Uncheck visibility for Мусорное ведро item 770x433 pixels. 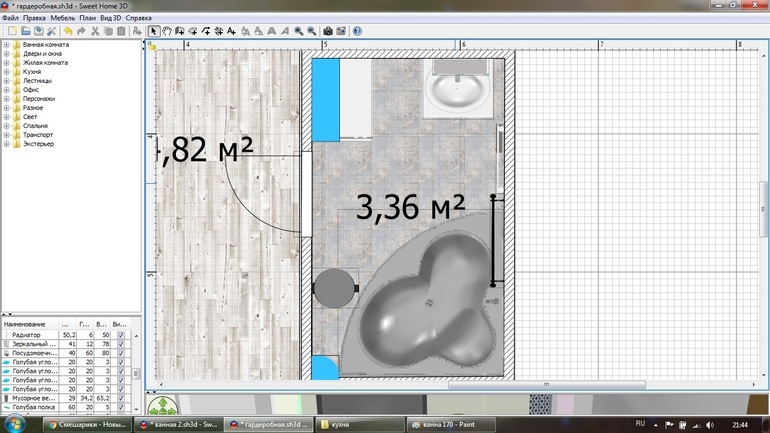pyautogui.click(x=121, y=398)
